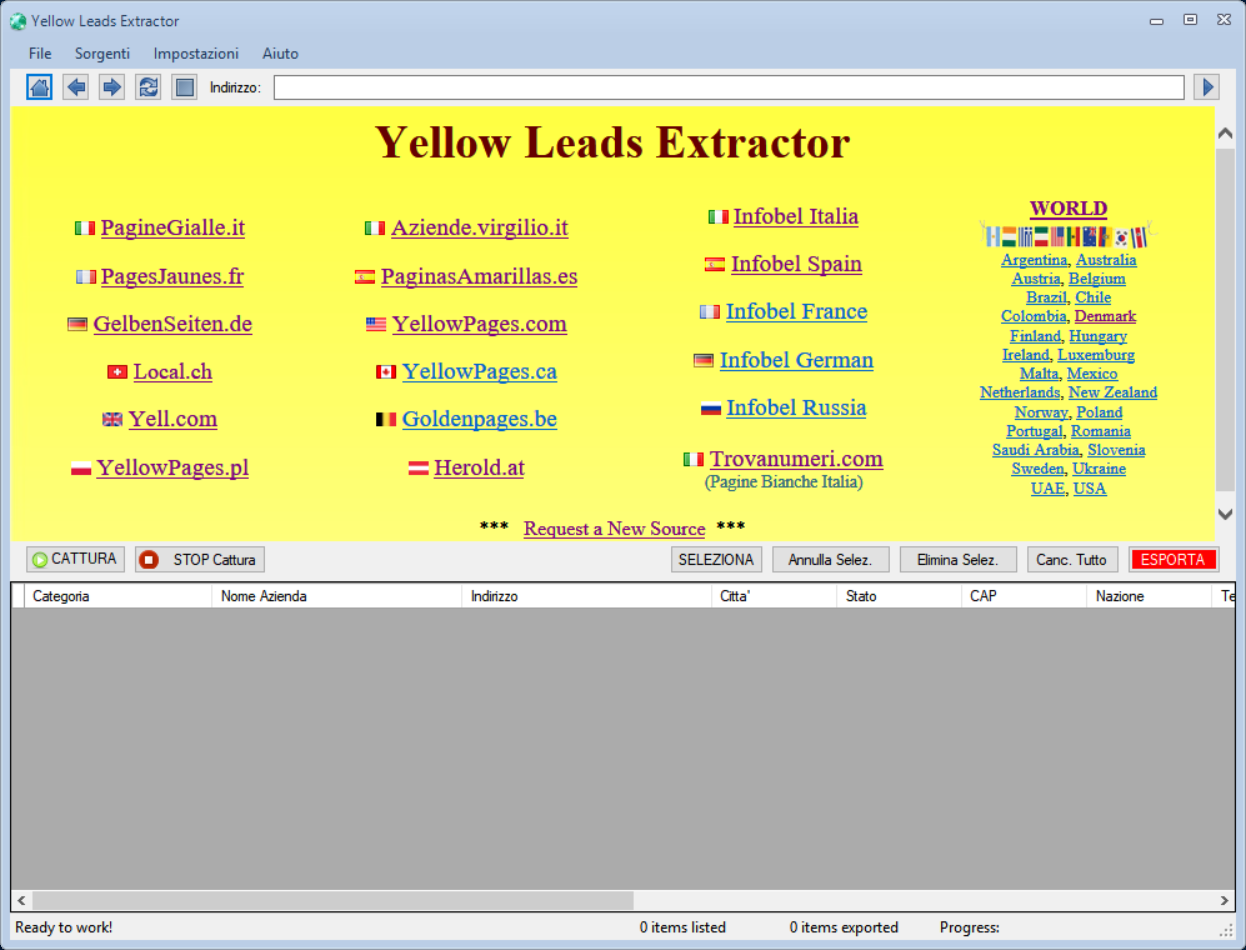
Task: Open the New Zealand country link
Action: [1113, 393]
